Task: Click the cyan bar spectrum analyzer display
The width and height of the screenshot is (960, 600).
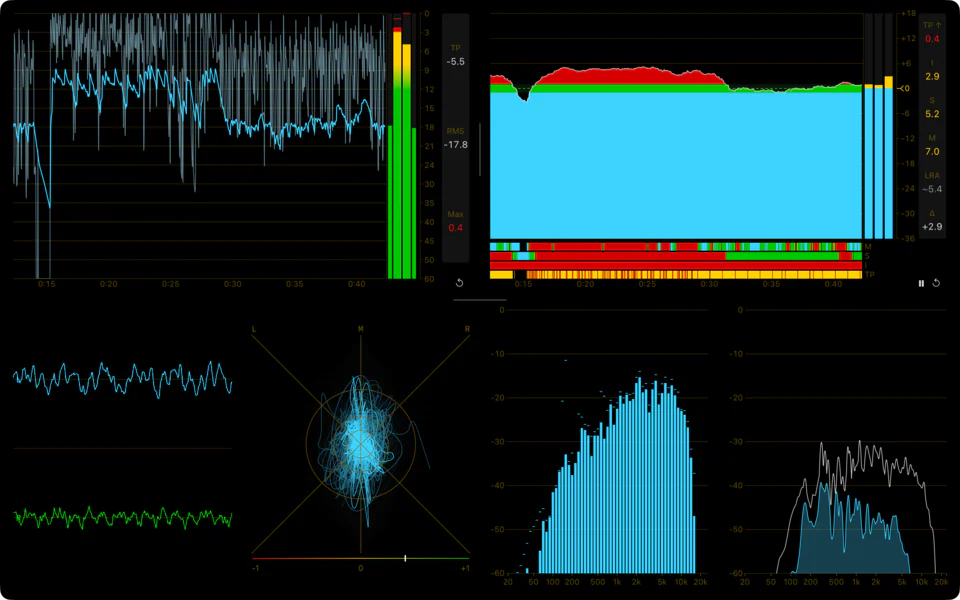Action: (608, 442)
